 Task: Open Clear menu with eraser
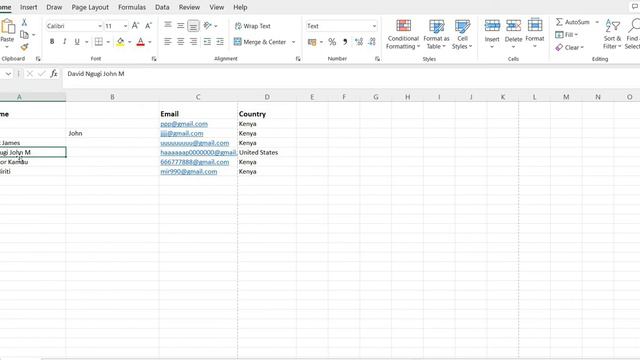coord(569,47)
